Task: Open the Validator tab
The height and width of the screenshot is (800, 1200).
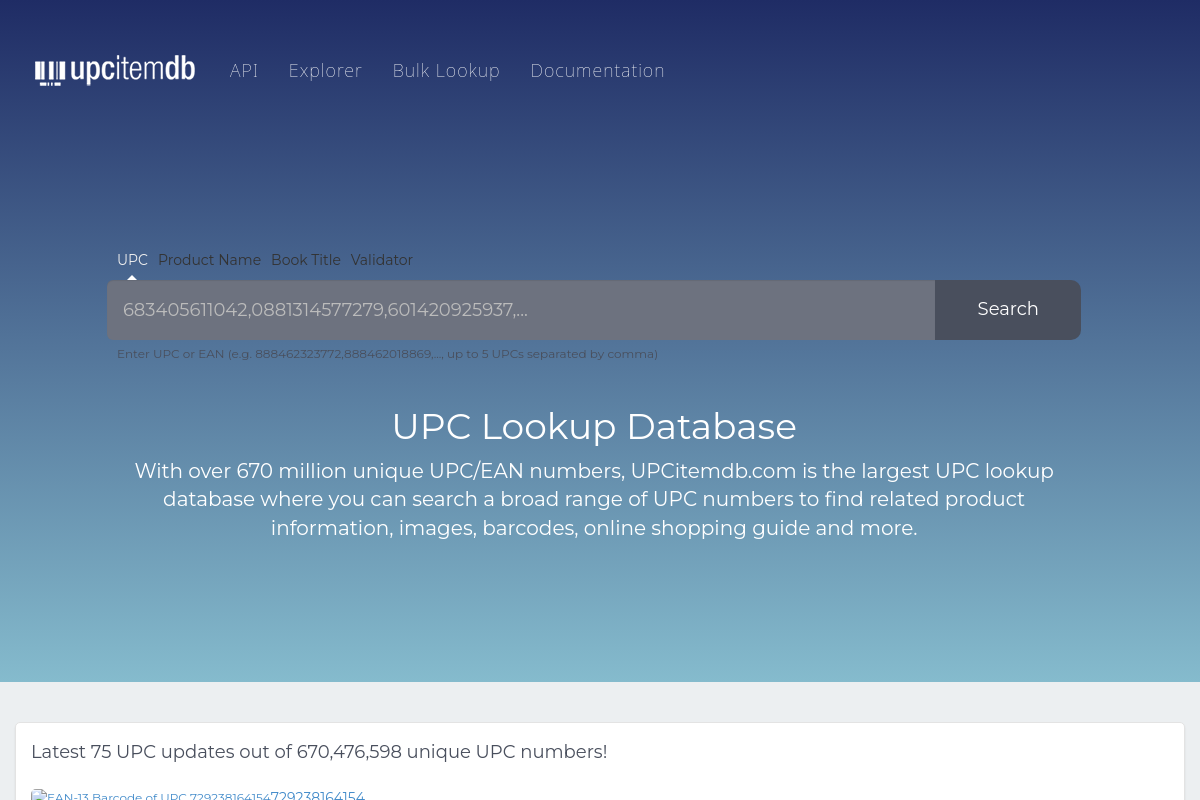Action: pos(382,260)
